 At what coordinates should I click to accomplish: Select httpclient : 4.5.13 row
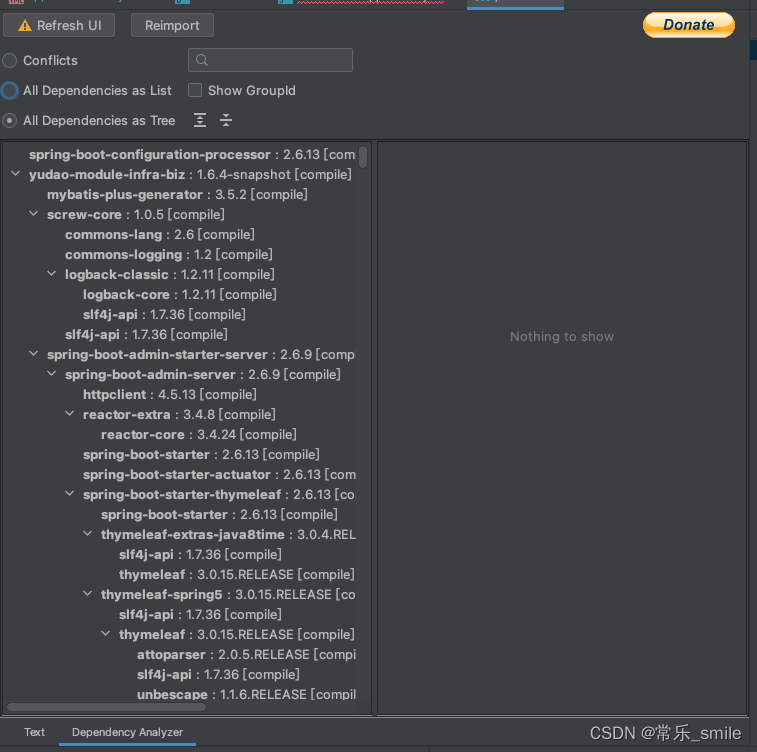pyautogui.click(x=170, y=394)
